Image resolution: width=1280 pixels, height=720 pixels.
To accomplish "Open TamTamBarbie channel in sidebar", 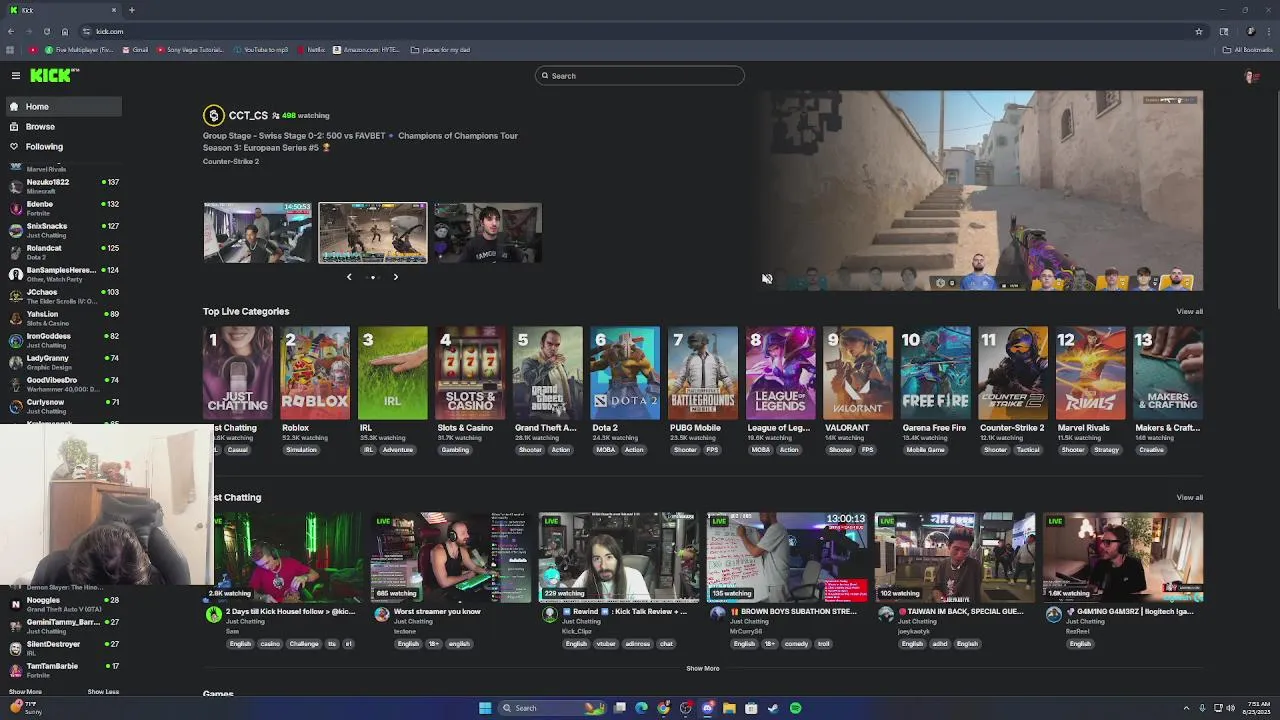I will tap(62, 670).
